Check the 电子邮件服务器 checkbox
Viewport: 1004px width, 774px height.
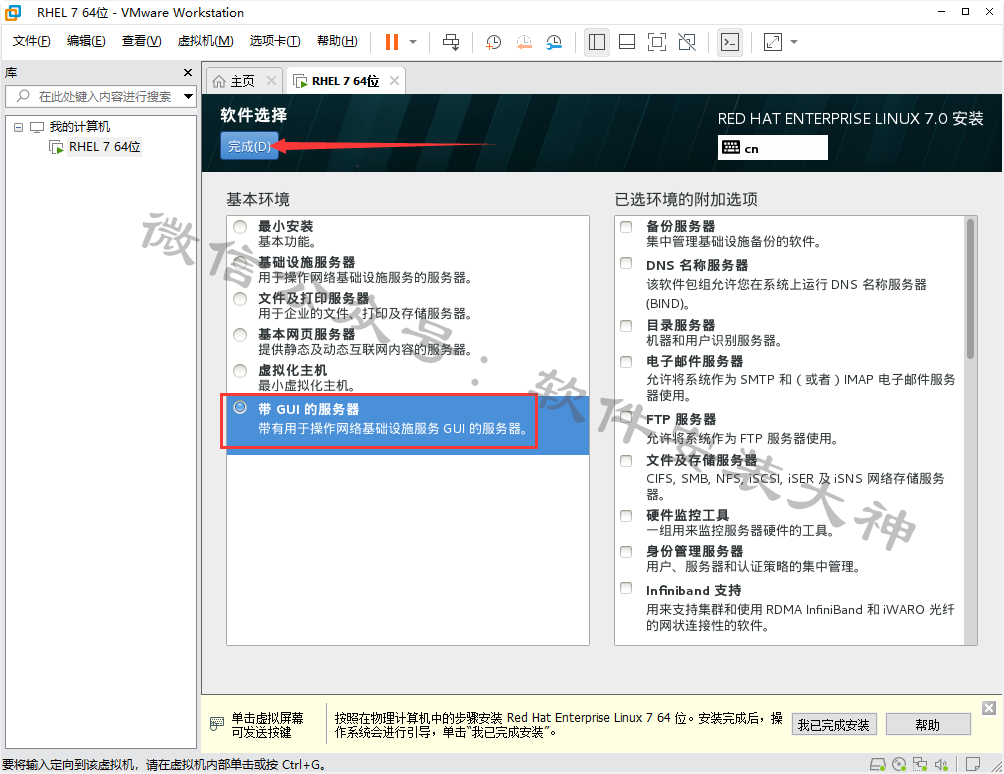(x=626, y=362)
